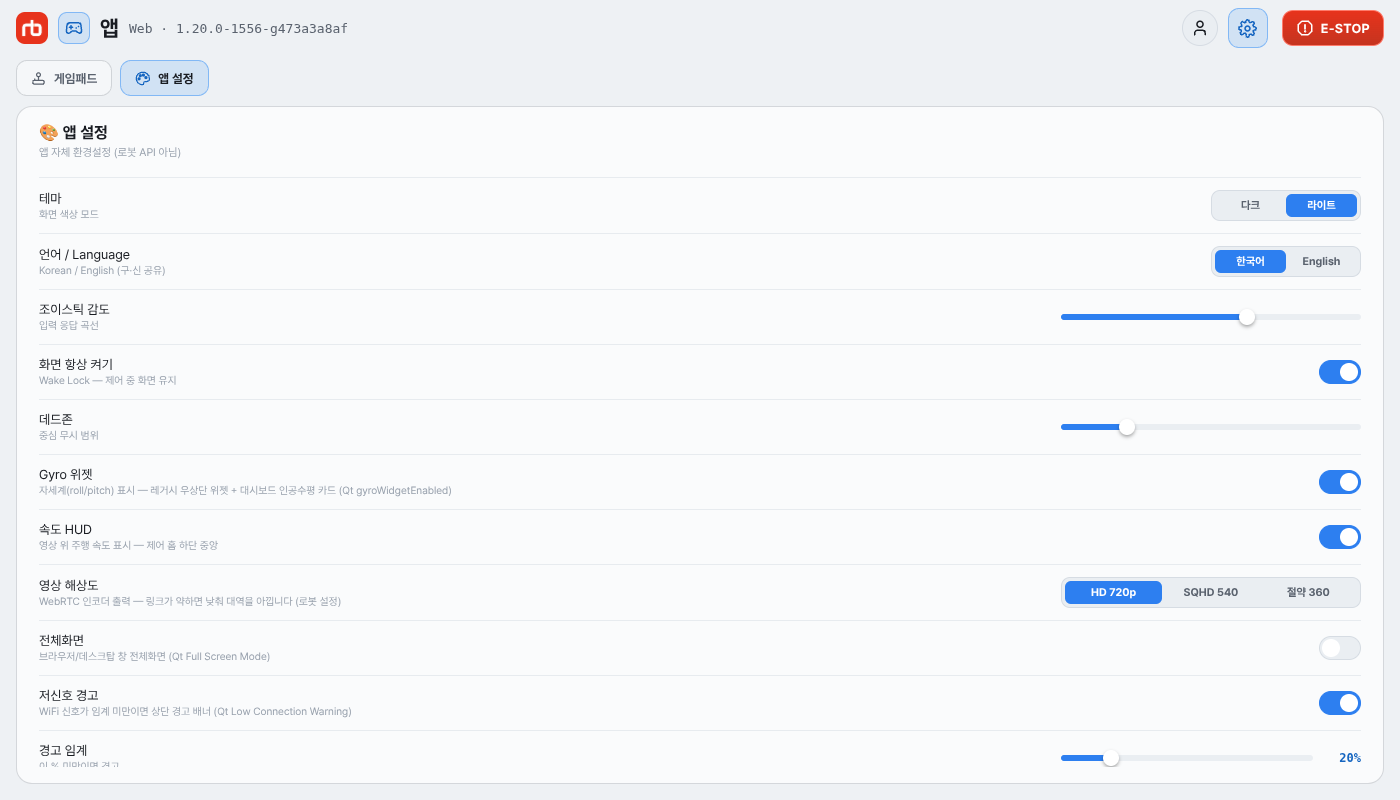This screenshot has height=800, width=1400.
Task: Choose the 라이트 theme option
Action: click(x=1321, y=205)
